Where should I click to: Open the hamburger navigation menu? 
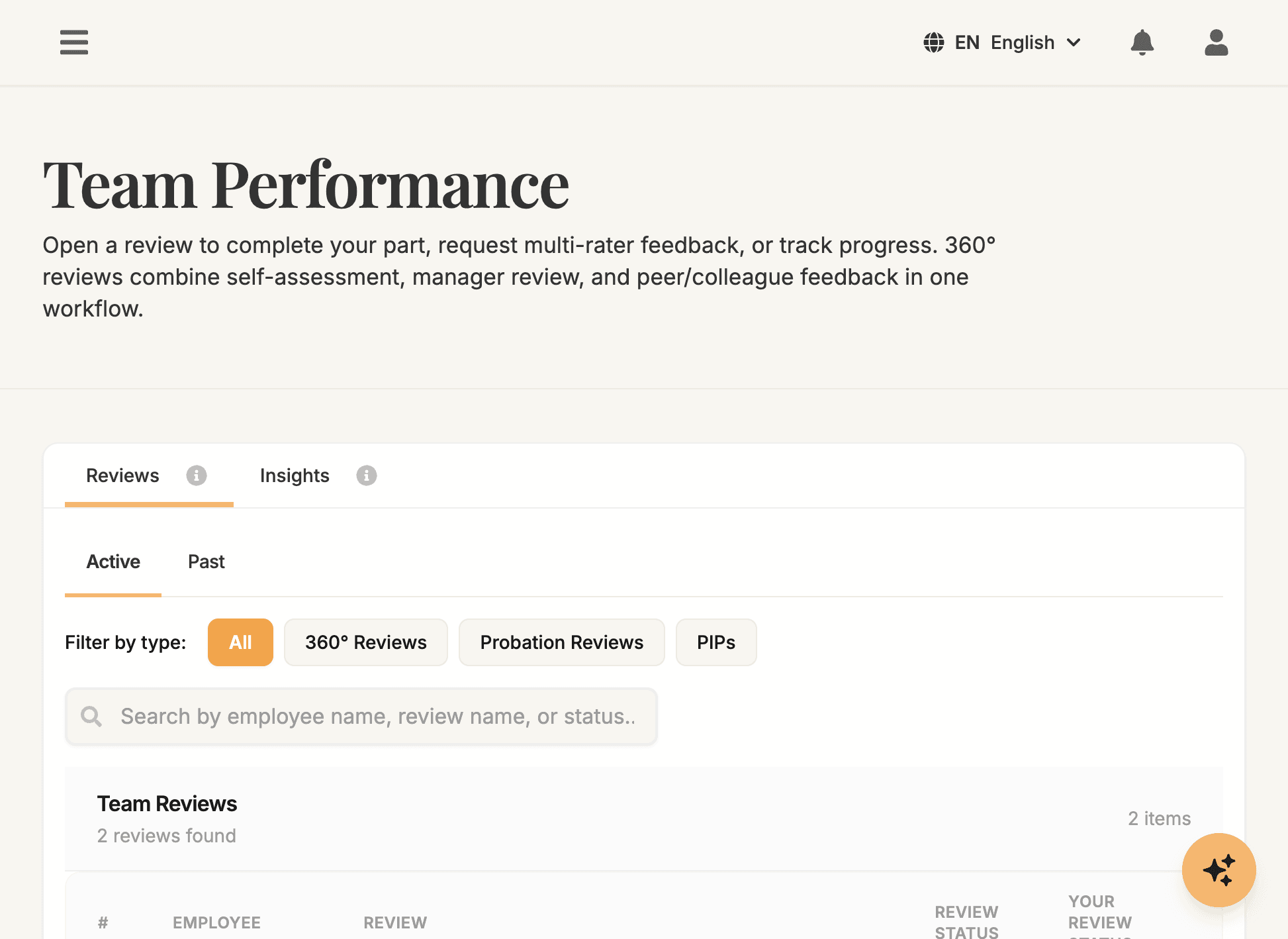[x=73, y=42]
